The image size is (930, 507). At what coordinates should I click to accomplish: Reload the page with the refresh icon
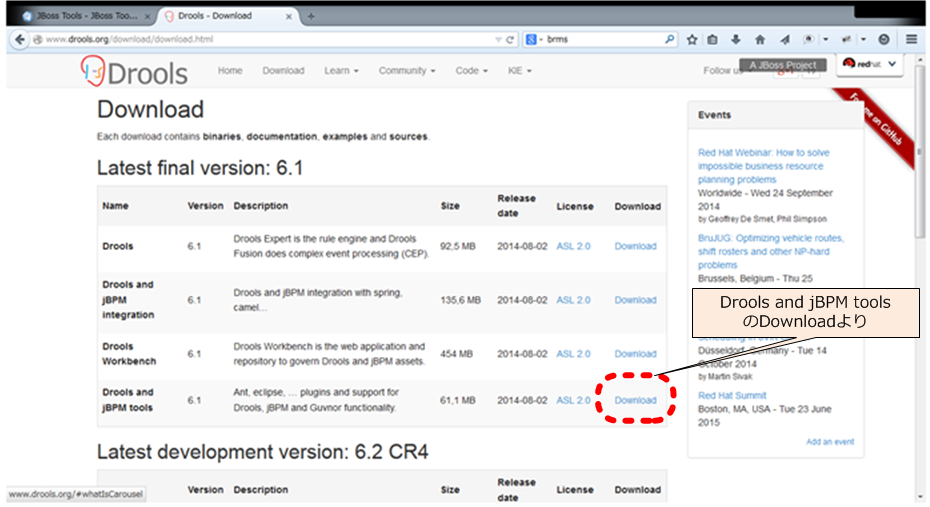(509, 40)
